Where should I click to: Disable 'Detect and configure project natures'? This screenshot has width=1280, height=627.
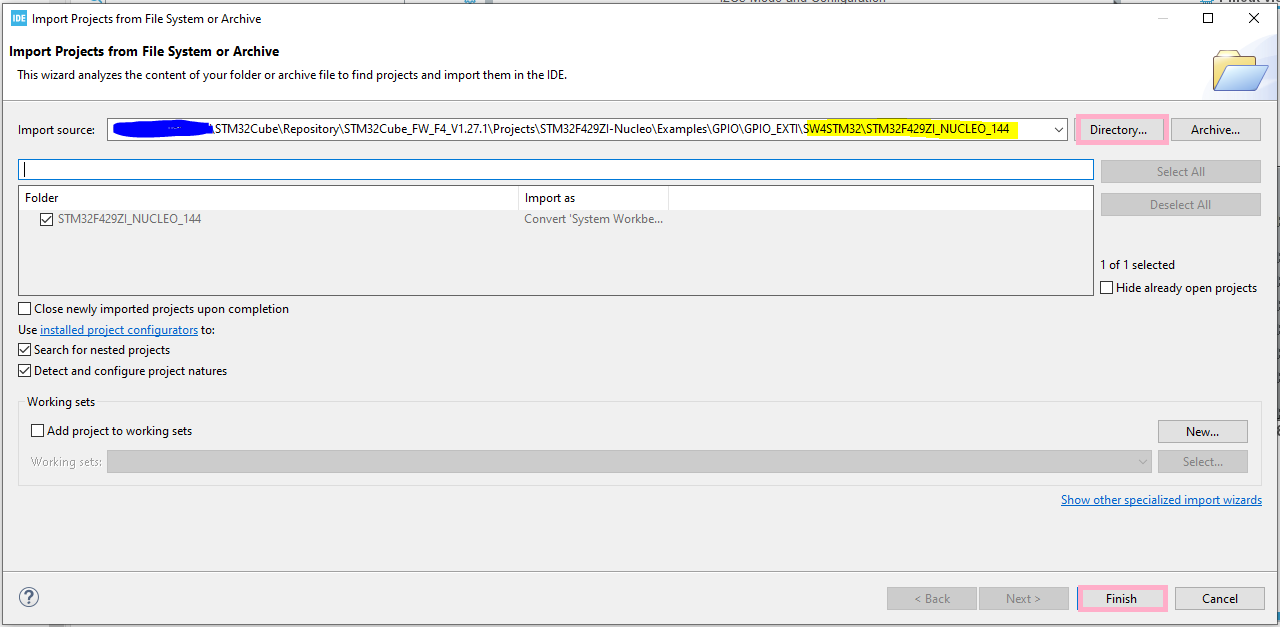24,371
